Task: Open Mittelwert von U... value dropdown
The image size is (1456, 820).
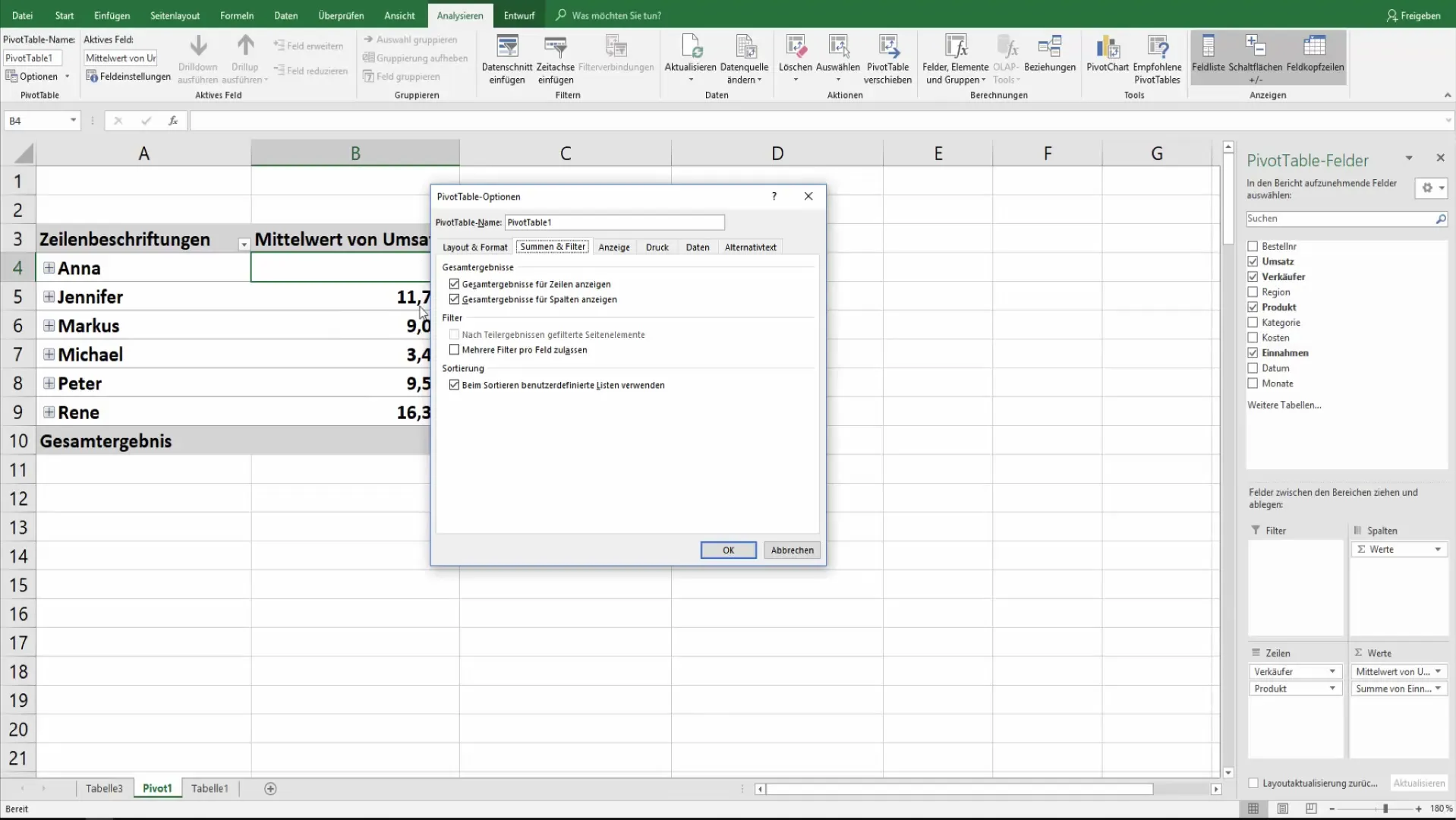Action: [1438, 671]
